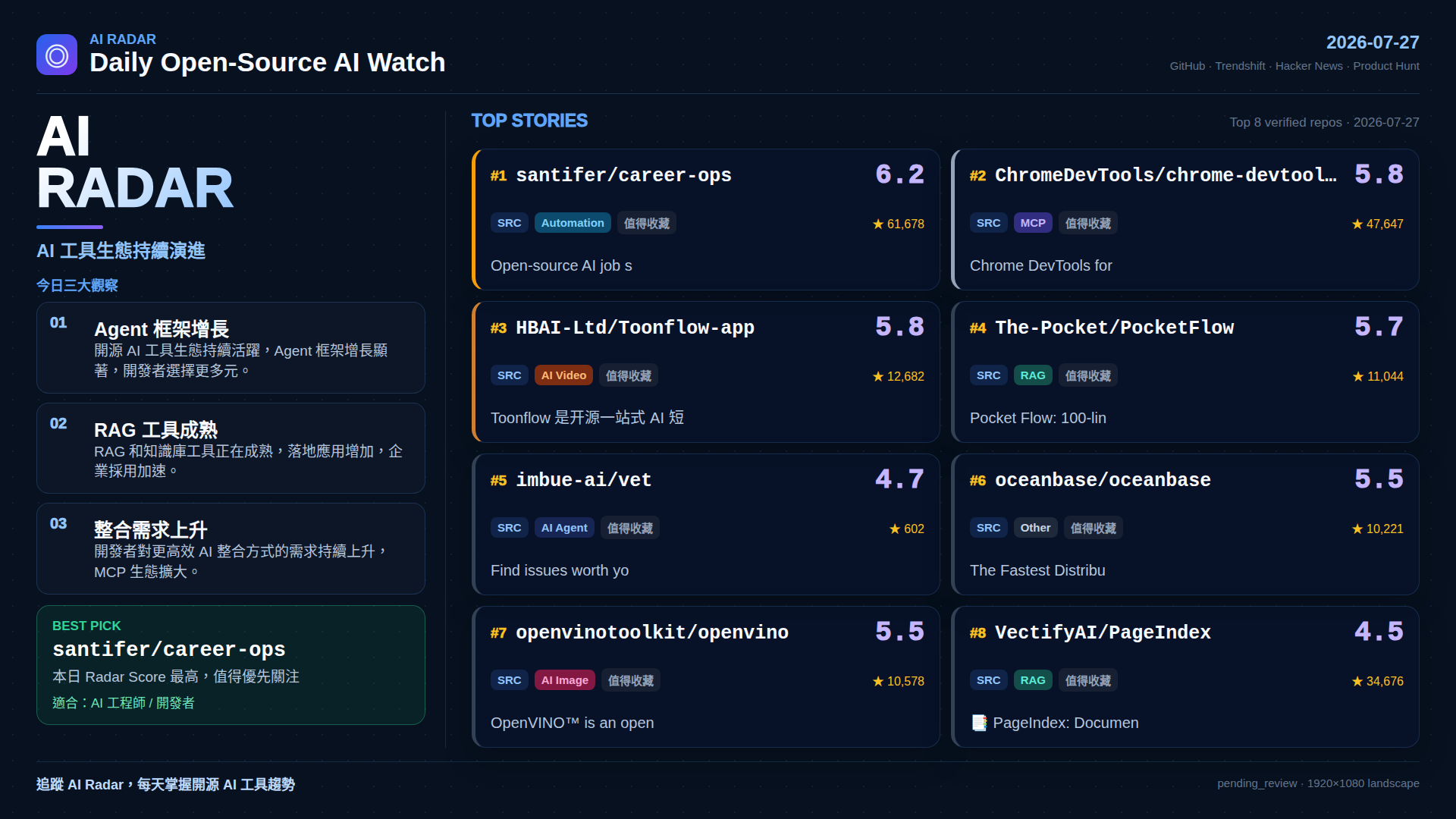This screenshot has height=819, width=1456.
Task: Open ChromeDevTools/chrome-devtool… repo title
Action: 1166,175
